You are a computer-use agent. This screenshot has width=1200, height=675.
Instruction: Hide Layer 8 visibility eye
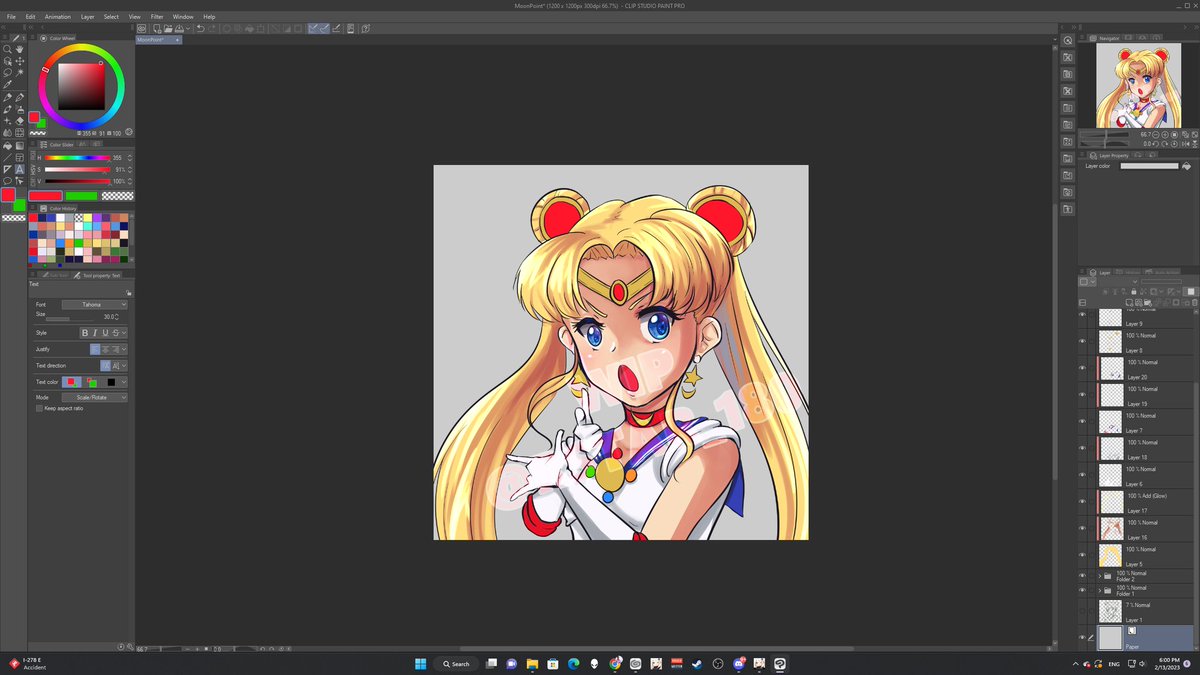[x=1082, y=341]
